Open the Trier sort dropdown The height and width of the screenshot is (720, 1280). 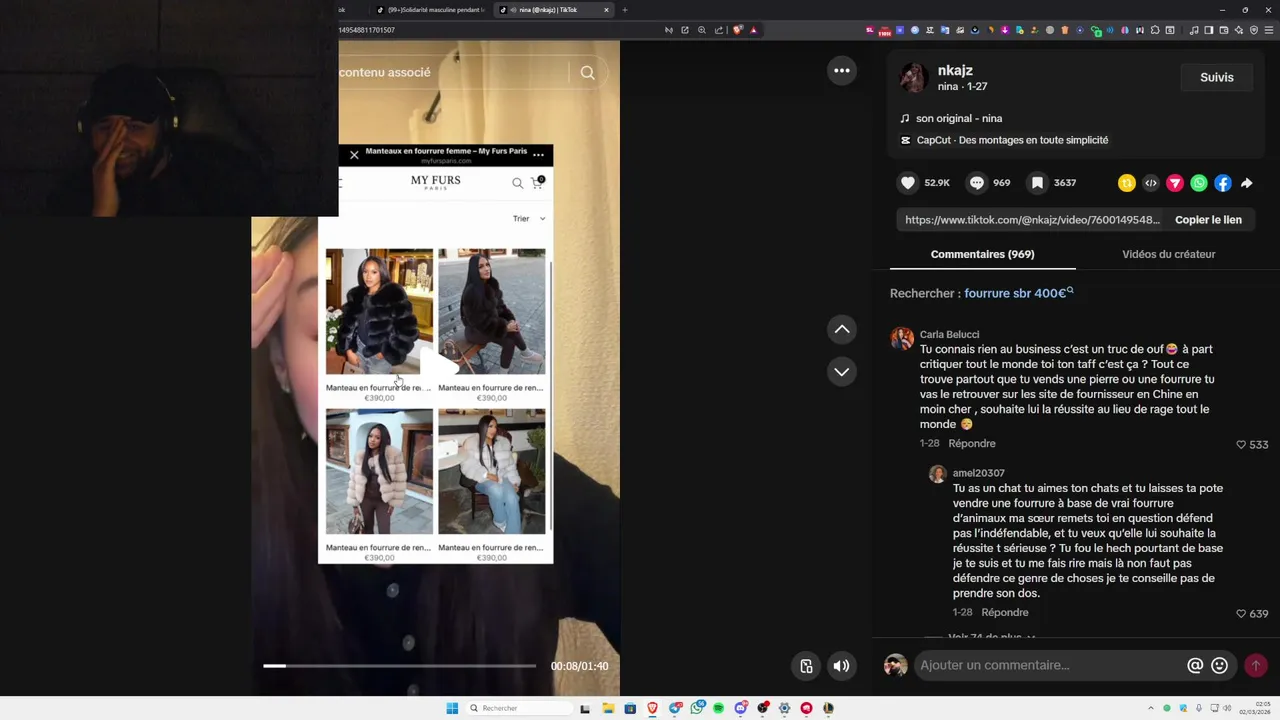(x=529, y=218)
